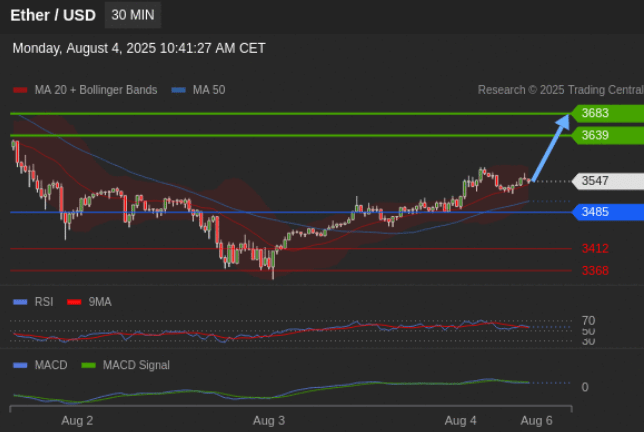This screenshot has height=432, width=644.
Task: Click the blue MA 50 legend swatch
Action: click(178, 90)
